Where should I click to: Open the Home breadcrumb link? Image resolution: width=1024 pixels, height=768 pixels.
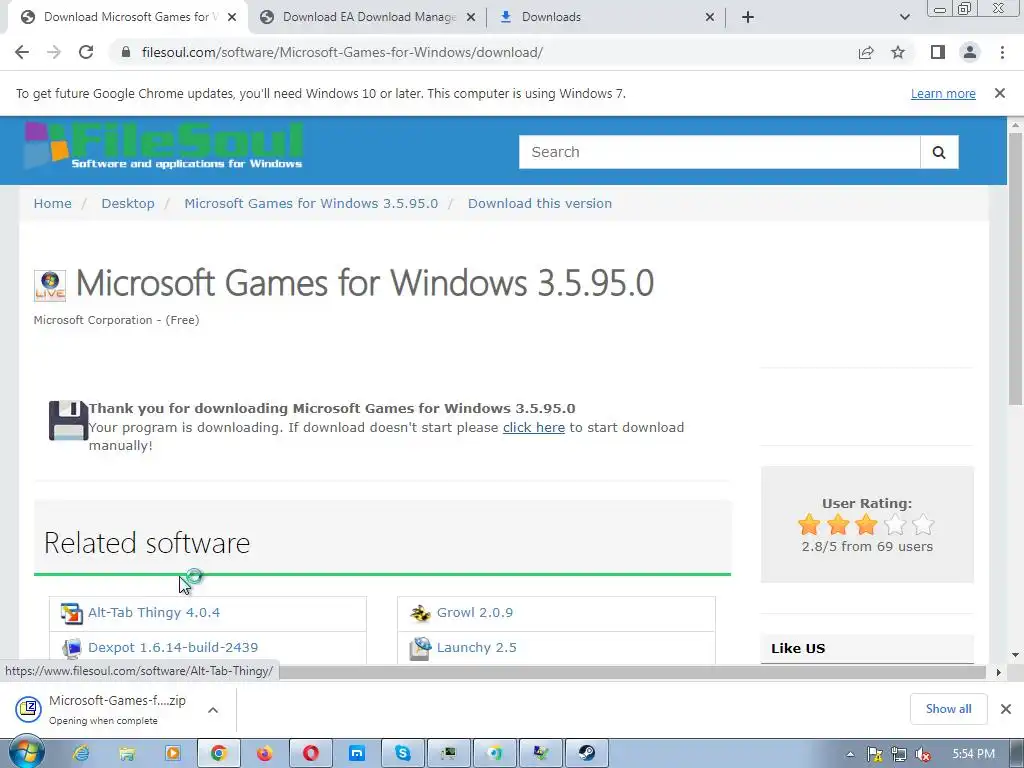click(53, 203)
